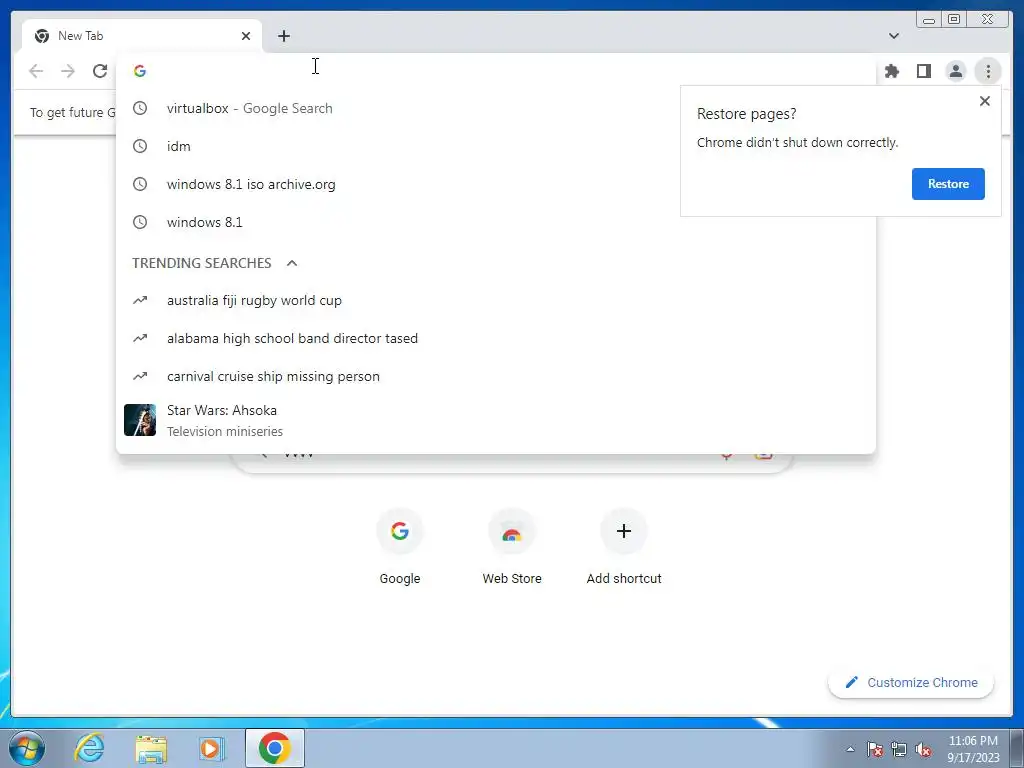
Task: Click the Restore button
Action: point(948,184)
